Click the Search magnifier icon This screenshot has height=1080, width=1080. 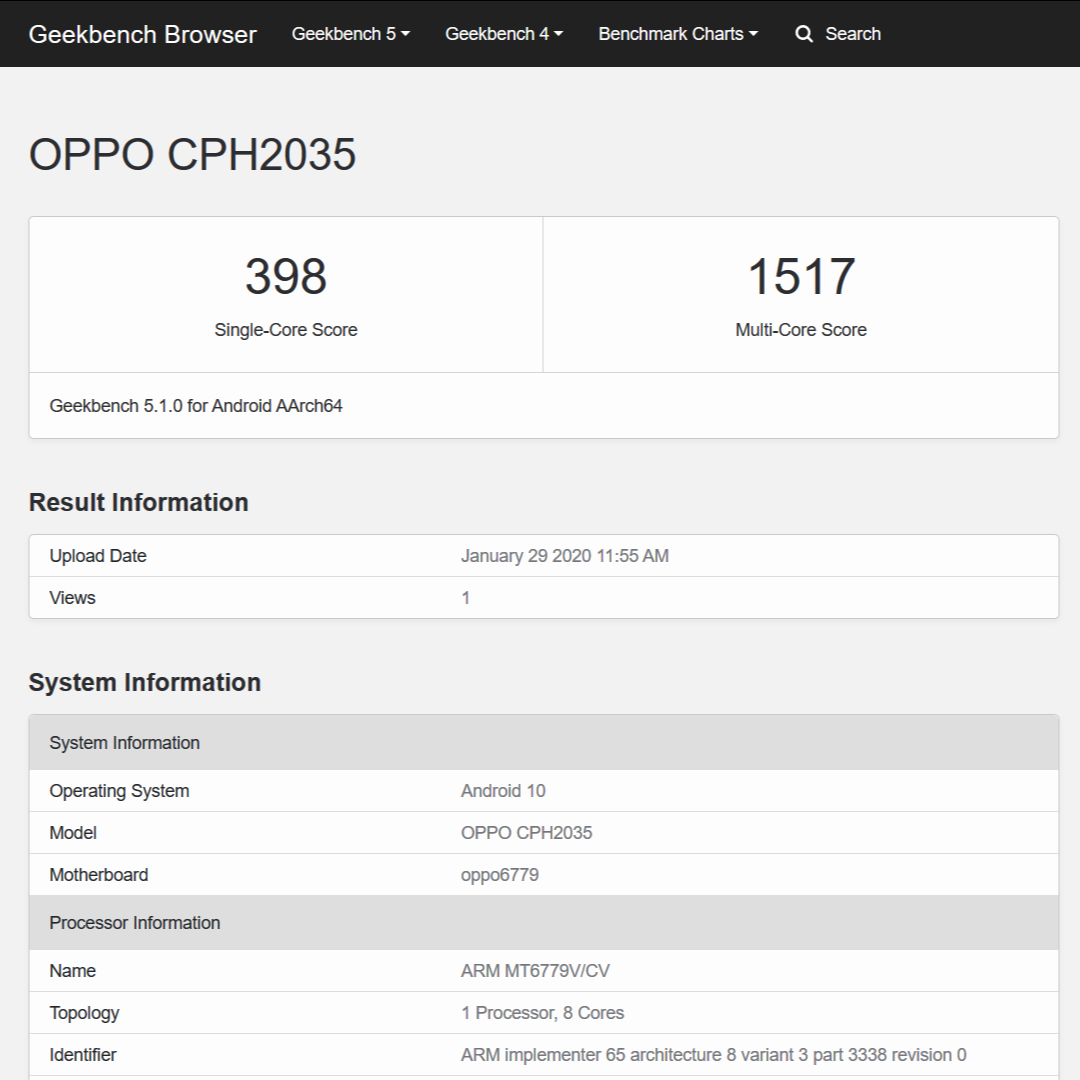[x=804, y=34]
